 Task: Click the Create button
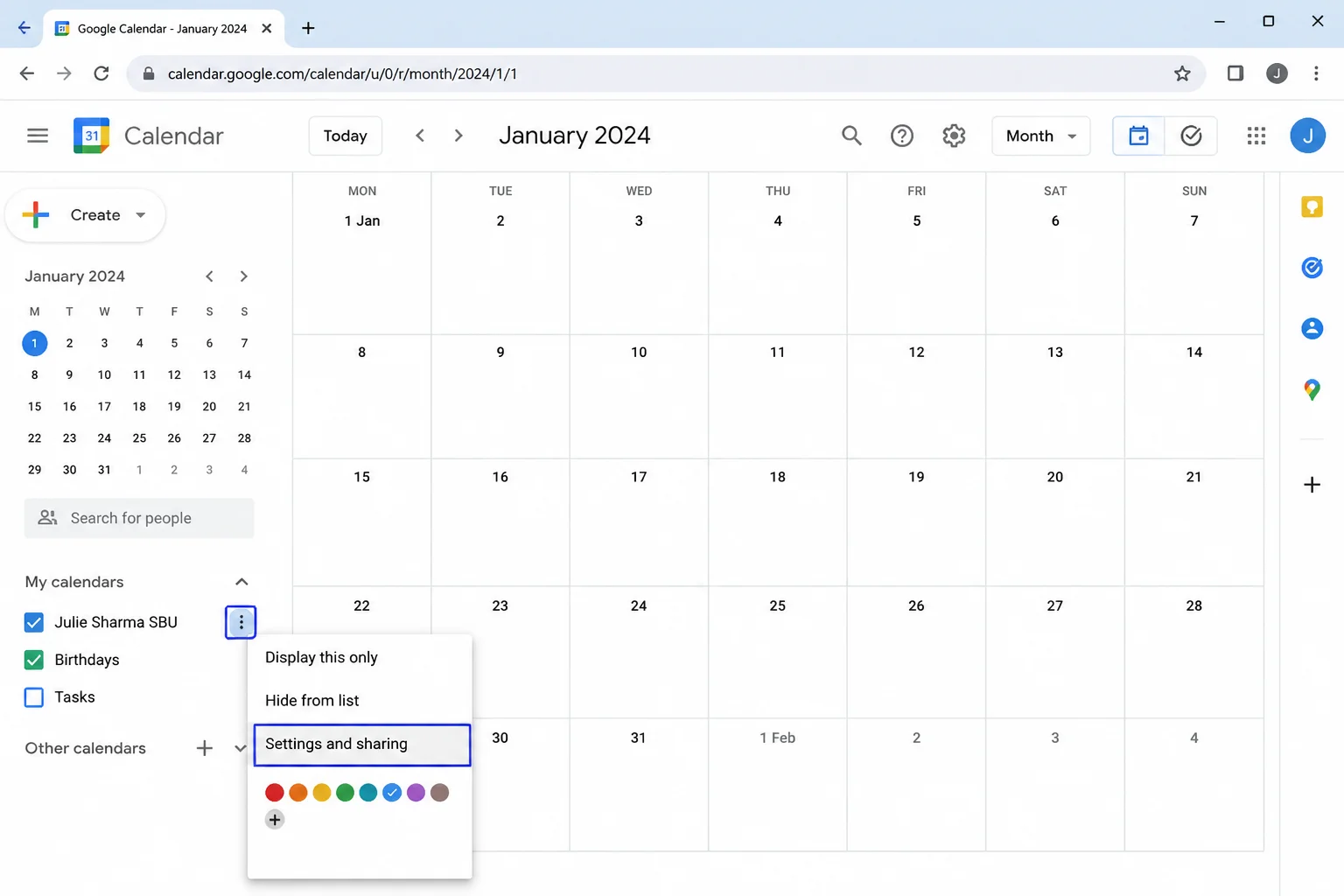(85, 215)
